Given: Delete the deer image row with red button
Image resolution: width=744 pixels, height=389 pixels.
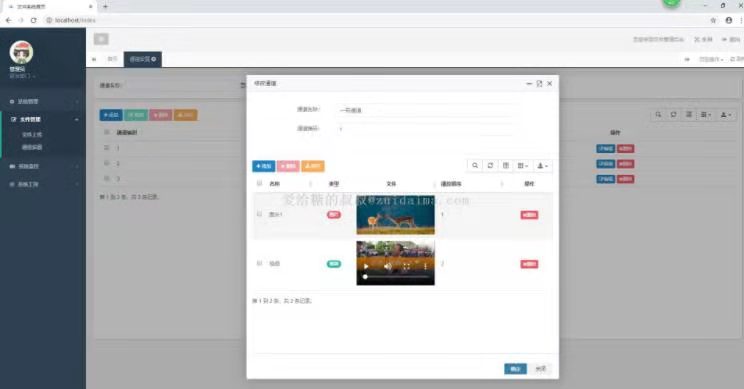Looking at the screenshot, I should tap(529, 215).
